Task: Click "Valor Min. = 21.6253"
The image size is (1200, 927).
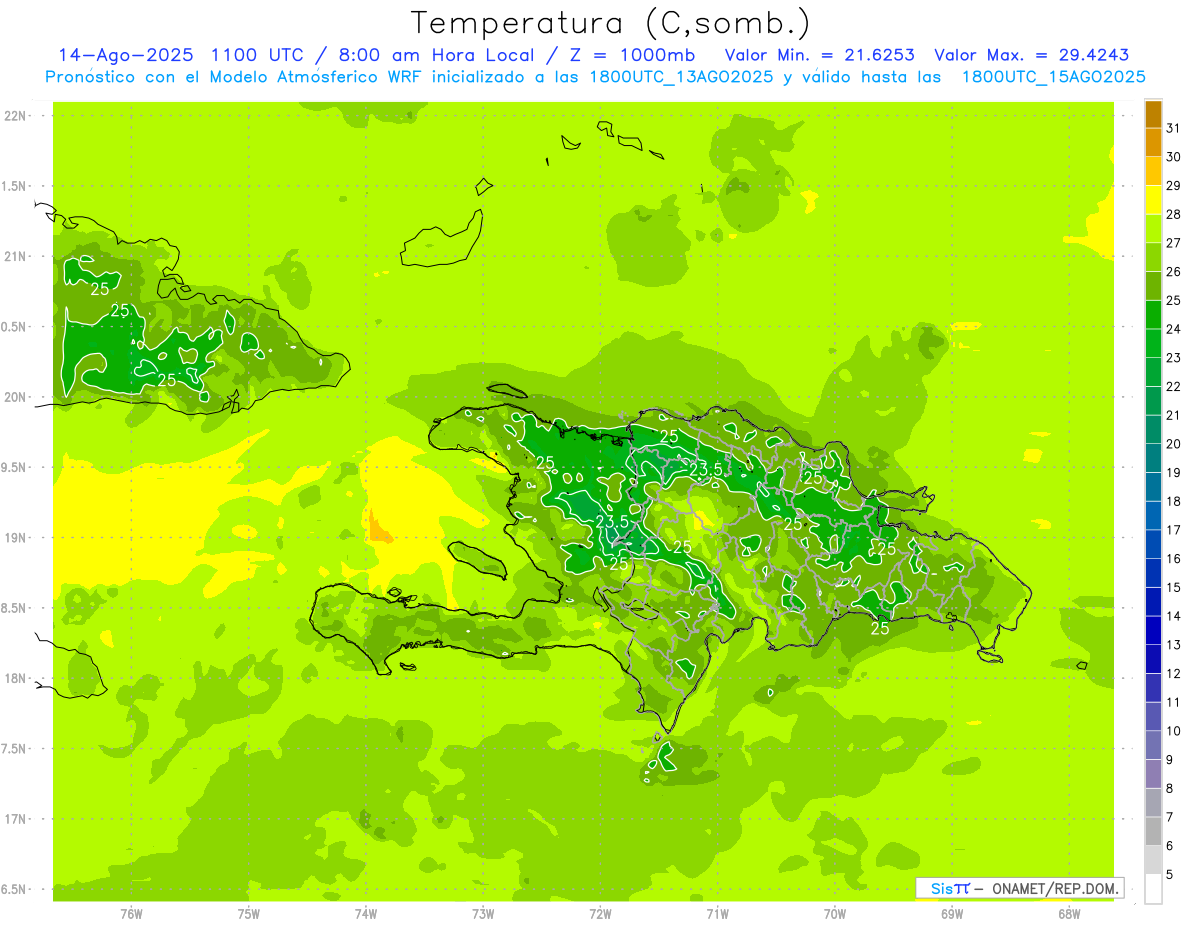Action: (819, 55)
